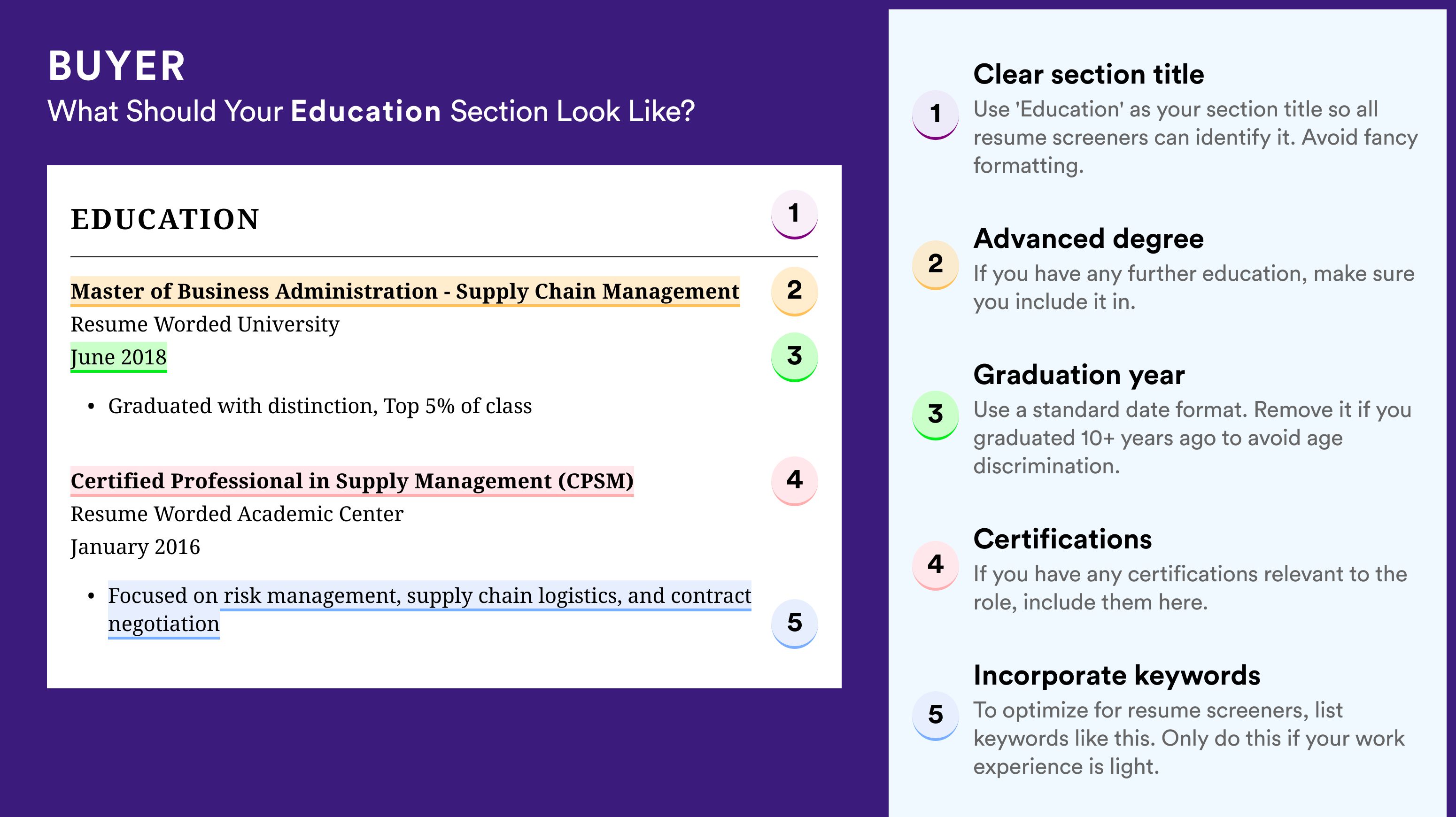Image resolution: width=1456 pixels, height=817 pixels.
Task: Click the EDUCATION section heading
Action: [164, 219]
